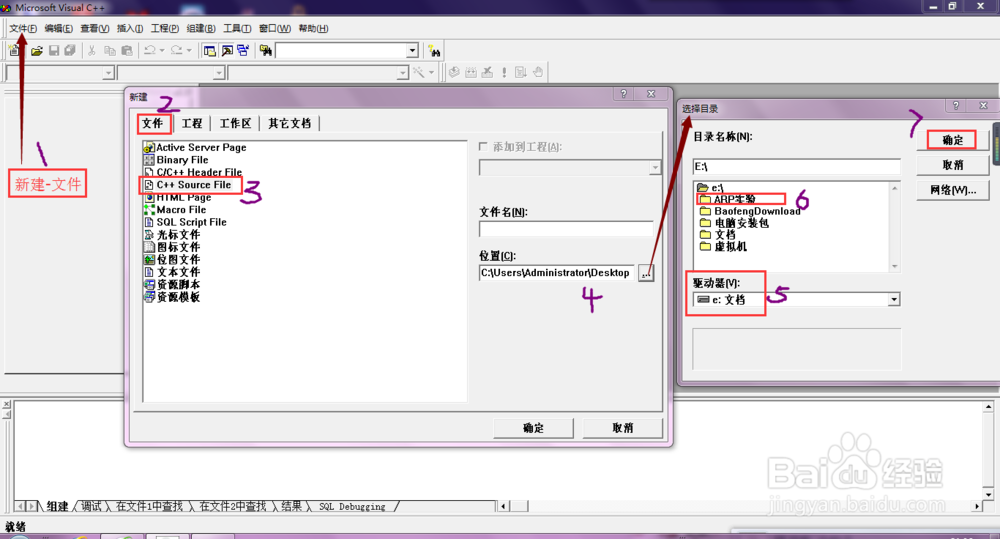Click 确定 in the 新建 dialog
Viewport: 1000px width, 539px height.
(x=533, y=428)
